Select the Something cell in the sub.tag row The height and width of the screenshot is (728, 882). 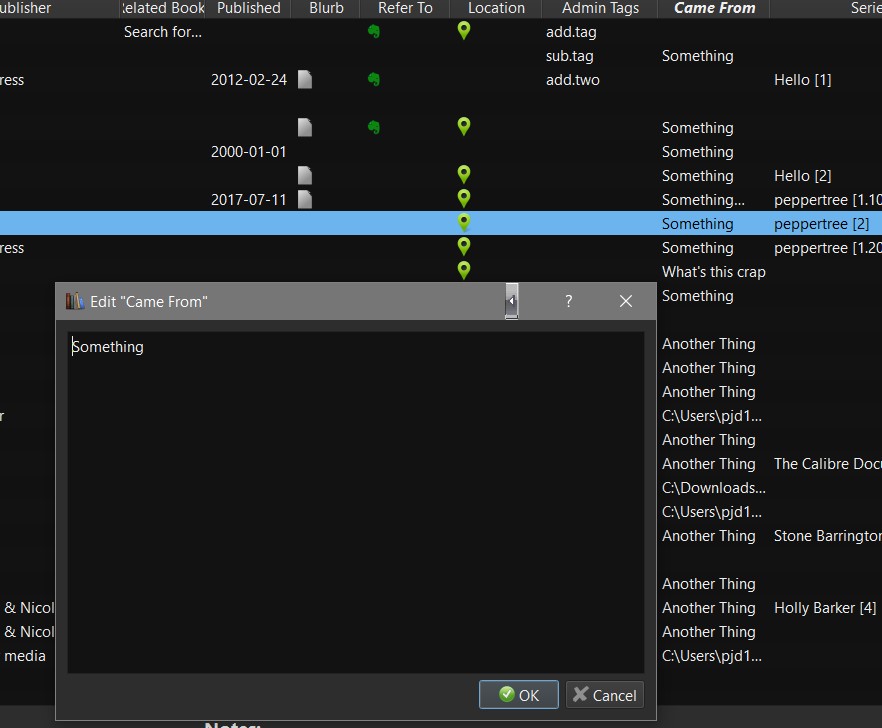click(x=698, y=56)
